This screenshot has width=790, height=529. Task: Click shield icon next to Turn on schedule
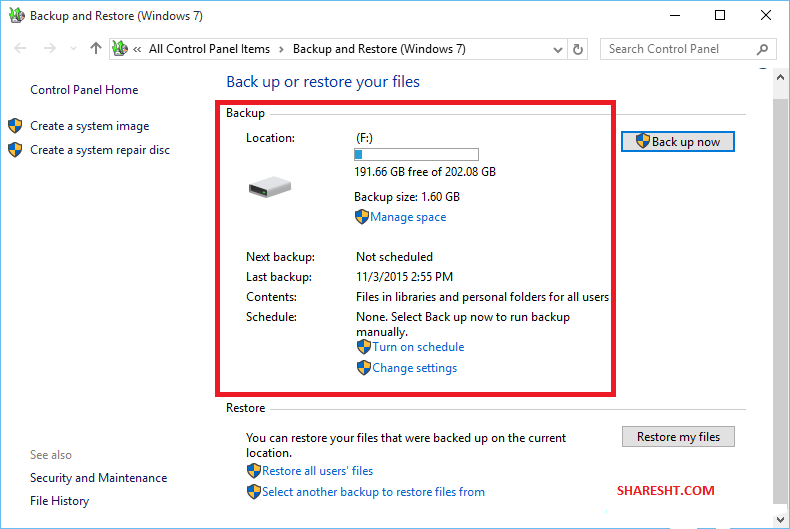click(364, 347)
